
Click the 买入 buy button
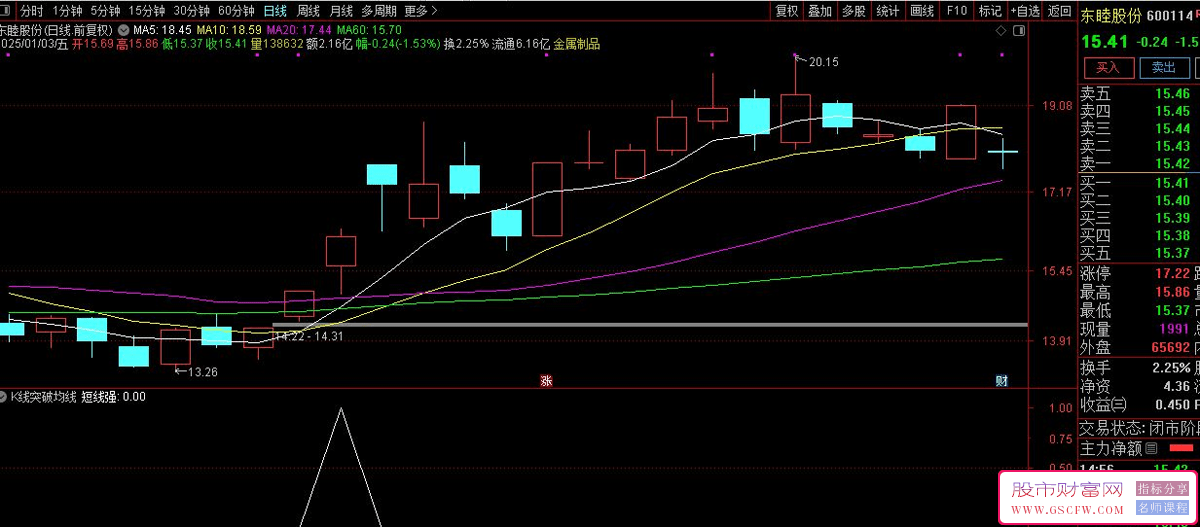pos(1108,68)
